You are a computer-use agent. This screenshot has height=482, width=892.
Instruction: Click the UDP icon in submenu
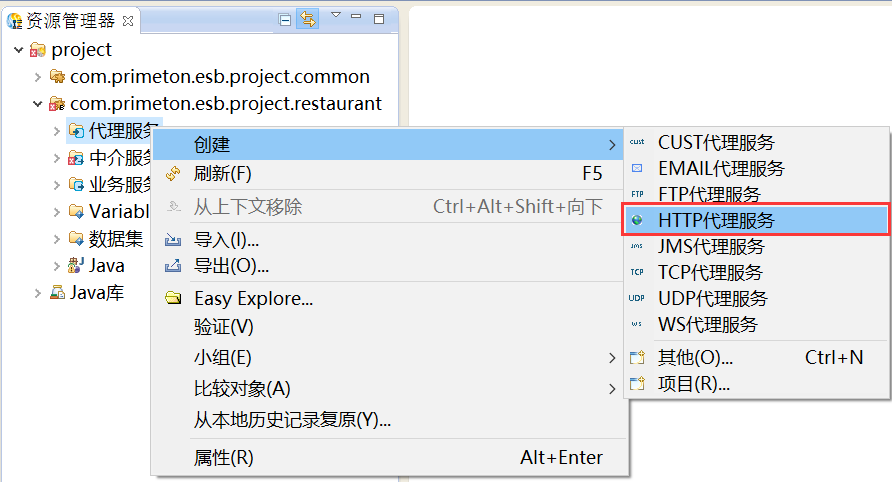point(637,298)
